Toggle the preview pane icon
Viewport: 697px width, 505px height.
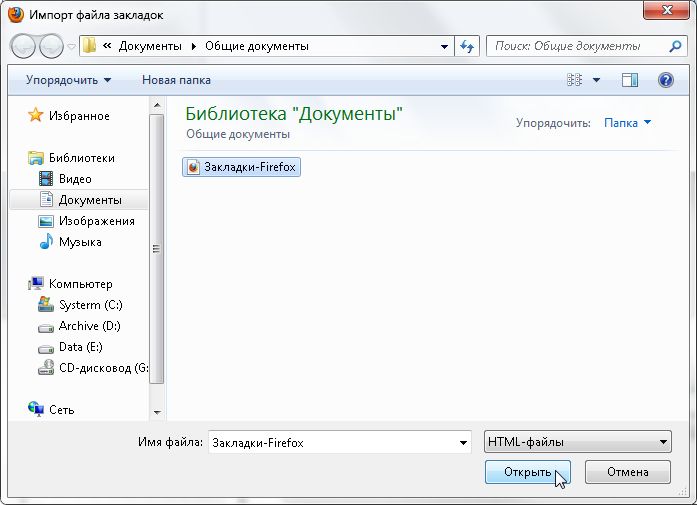[629, 80]
